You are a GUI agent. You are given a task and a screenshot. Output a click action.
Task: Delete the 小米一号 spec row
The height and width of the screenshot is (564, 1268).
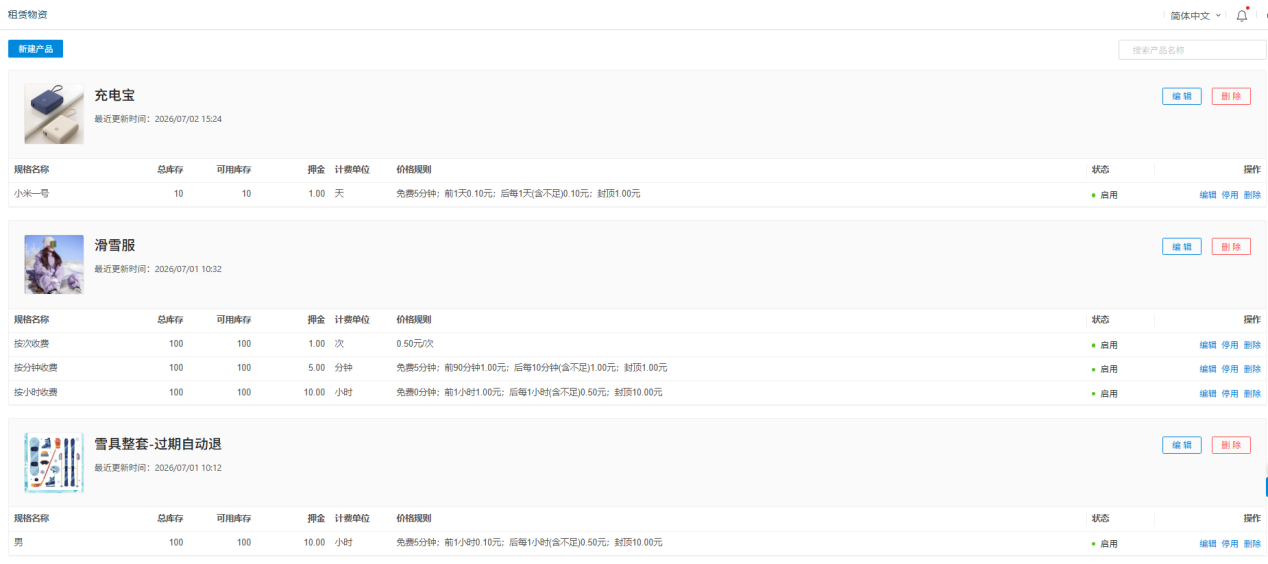pos(1252,195)
